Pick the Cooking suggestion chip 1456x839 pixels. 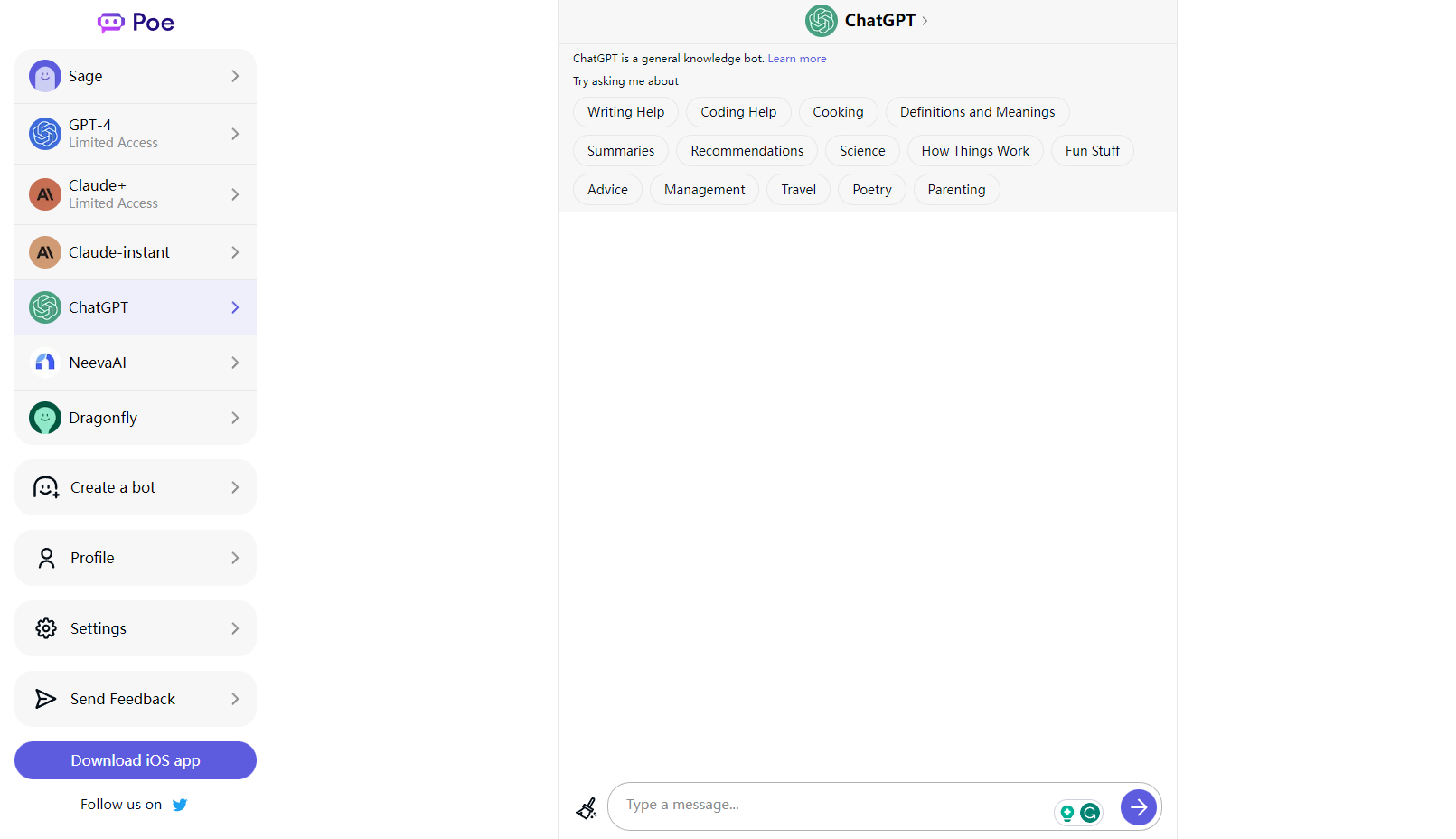click(x=838, y=112)
